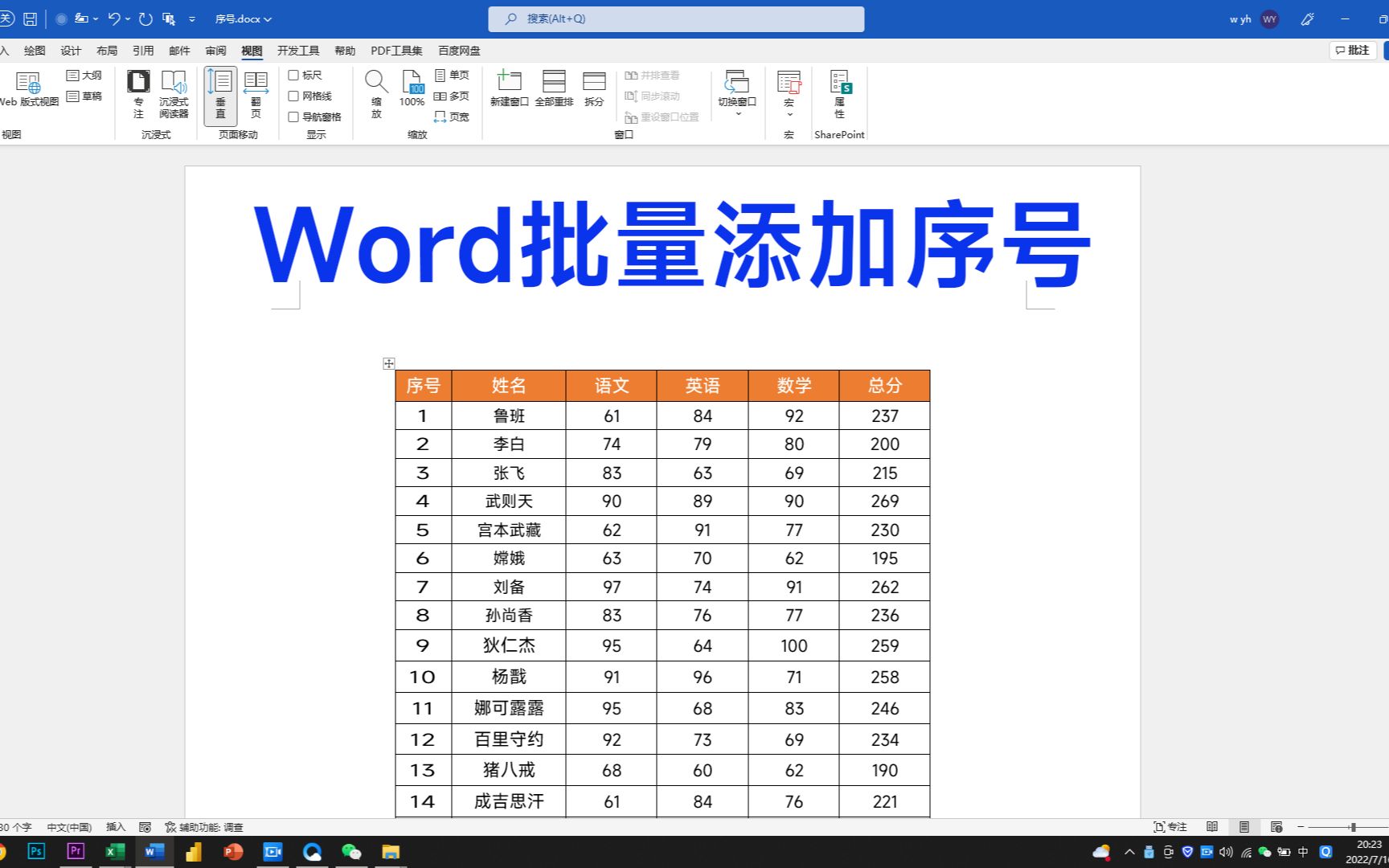1389x868 pixels.
Task: Open the 宏 macros dropdown
Action: pyautogui.click(x=789, y=93)
